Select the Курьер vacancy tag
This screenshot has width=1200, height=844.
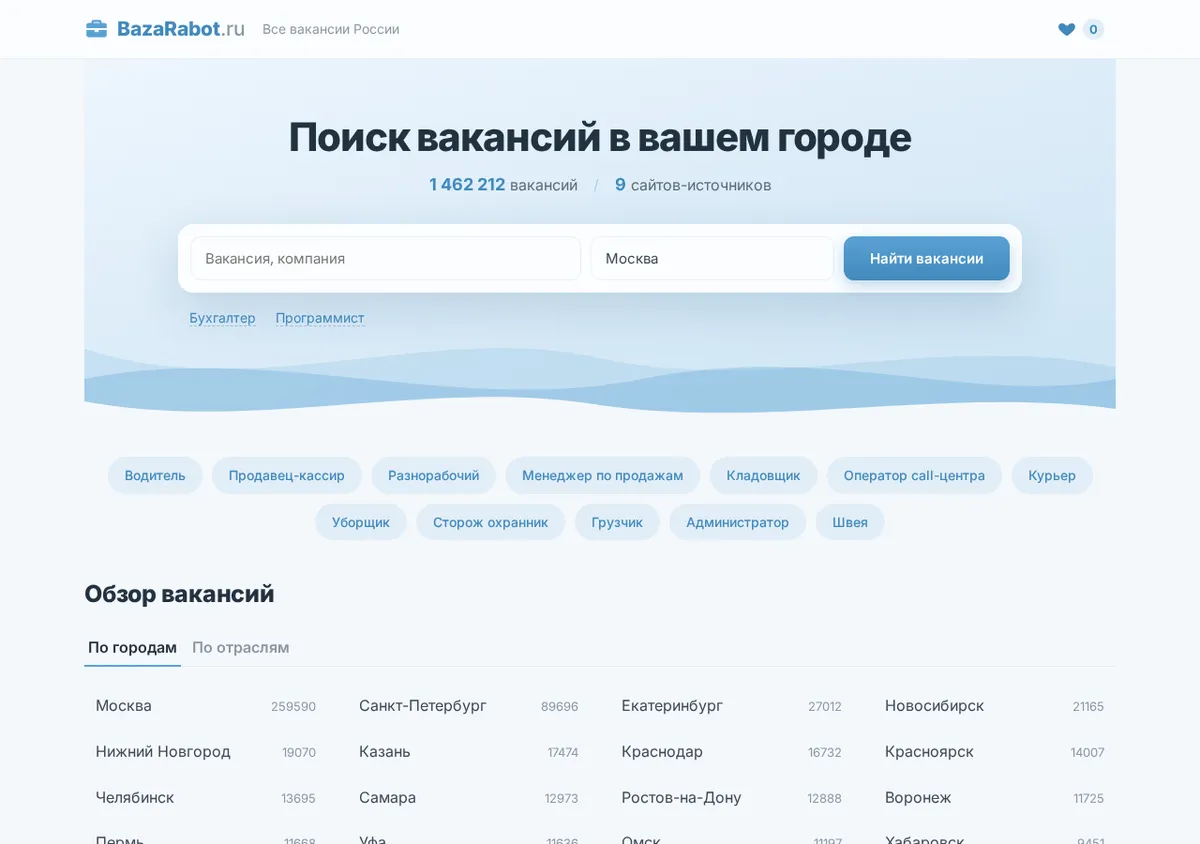pyautogui.click(x=1052, y=475)
